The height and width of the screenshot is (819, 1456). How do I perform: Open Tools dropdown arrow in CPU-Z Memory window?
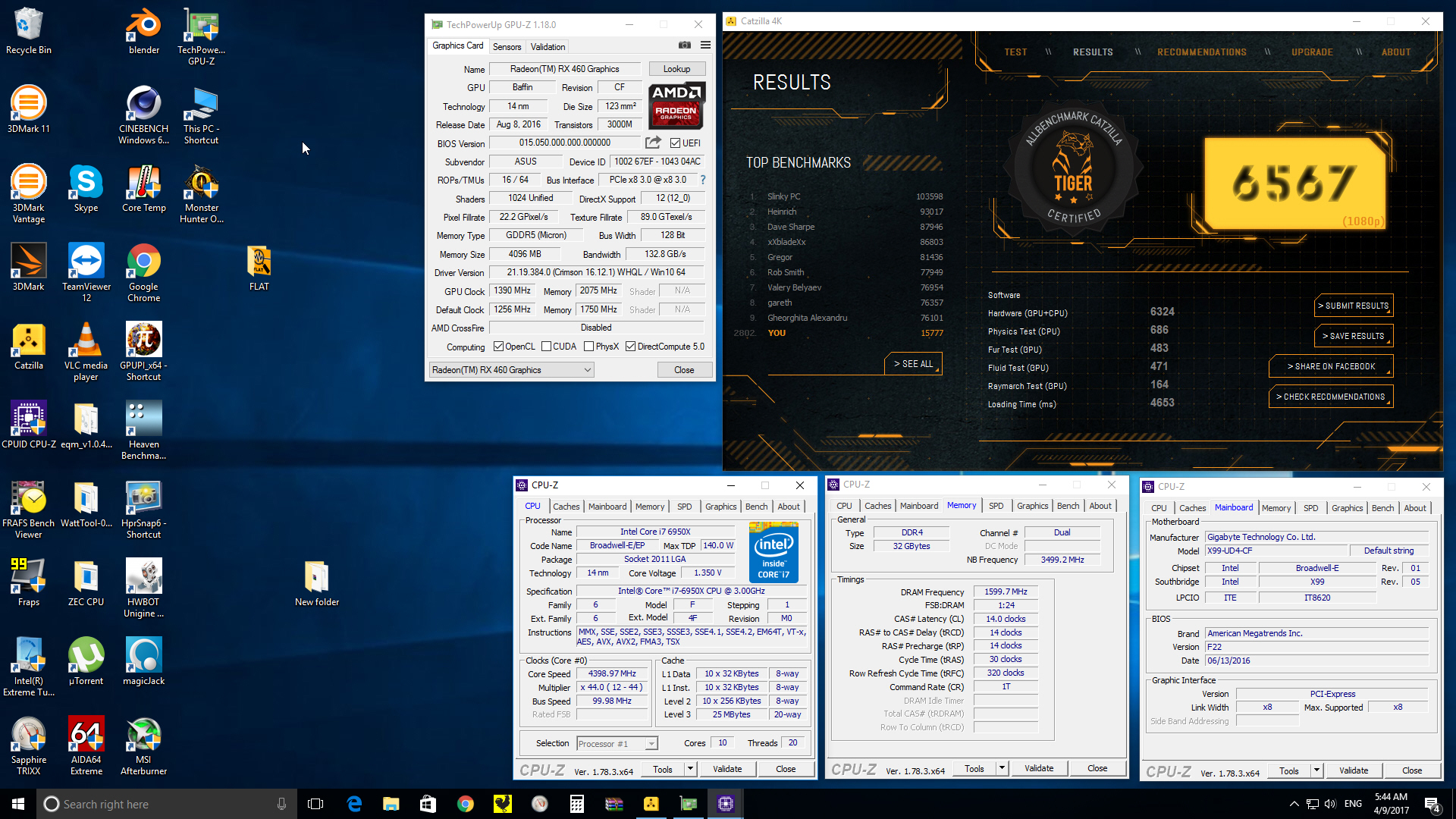click(x=1002, y=768)
